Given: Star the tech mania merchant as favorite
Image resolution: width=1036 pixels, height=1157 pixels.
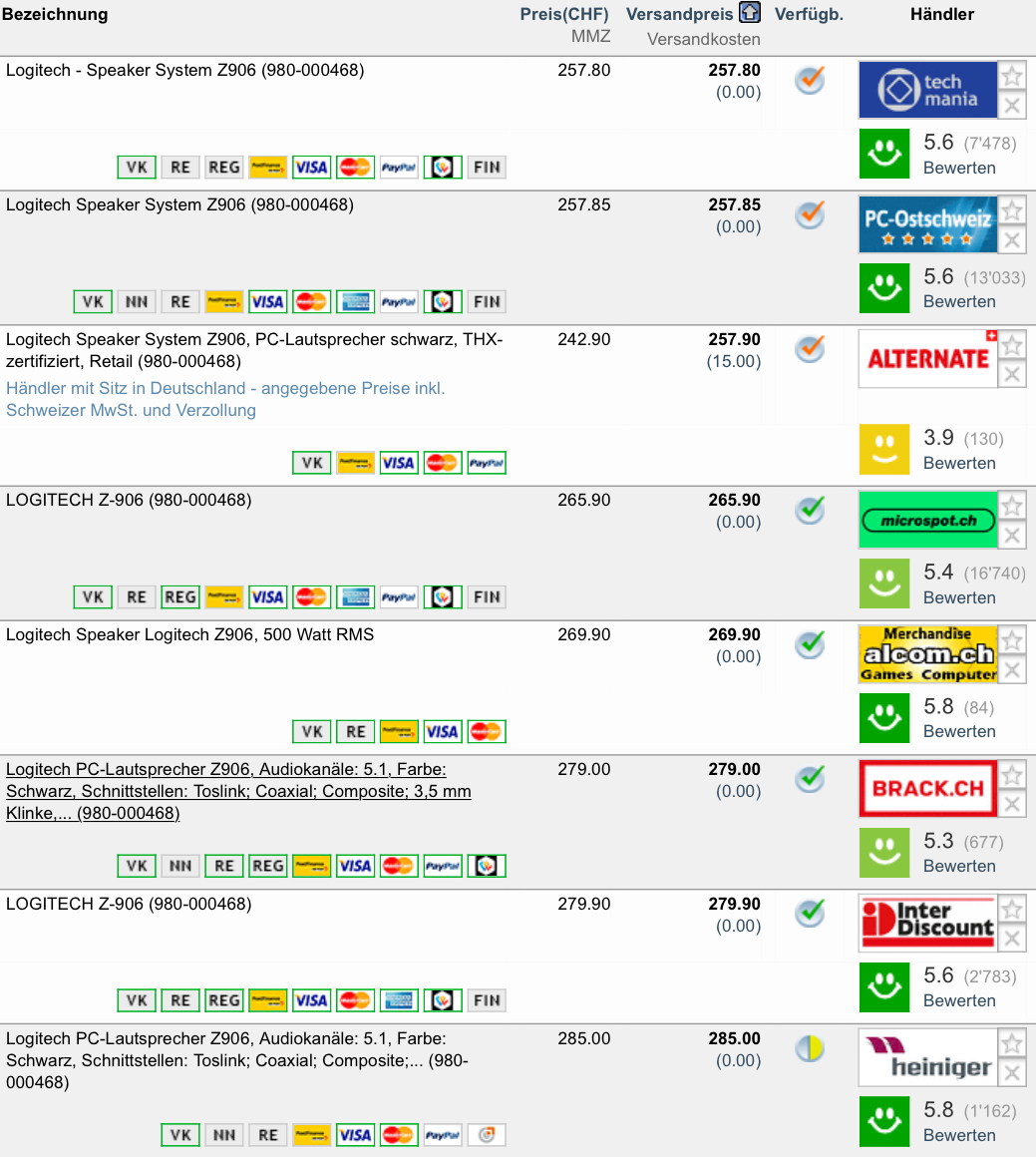Looking at the screenshot, I should (x=1012, y=76).
